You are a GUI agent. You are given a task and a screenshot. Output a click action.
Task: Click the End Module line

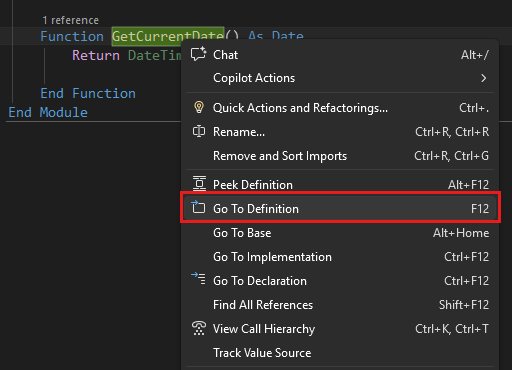pos(48,112)
